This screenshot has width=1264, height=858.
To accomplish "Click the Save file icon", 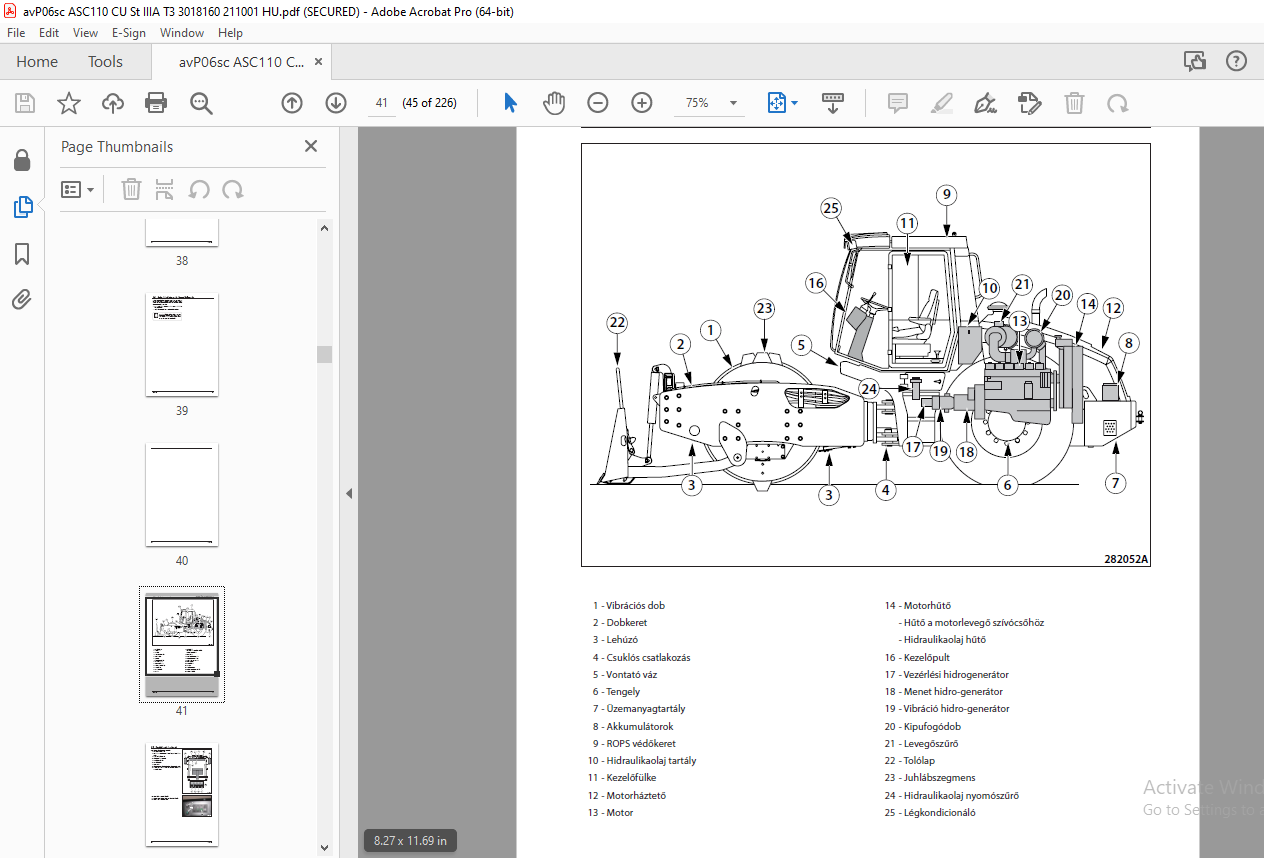I will click(25, 103).
